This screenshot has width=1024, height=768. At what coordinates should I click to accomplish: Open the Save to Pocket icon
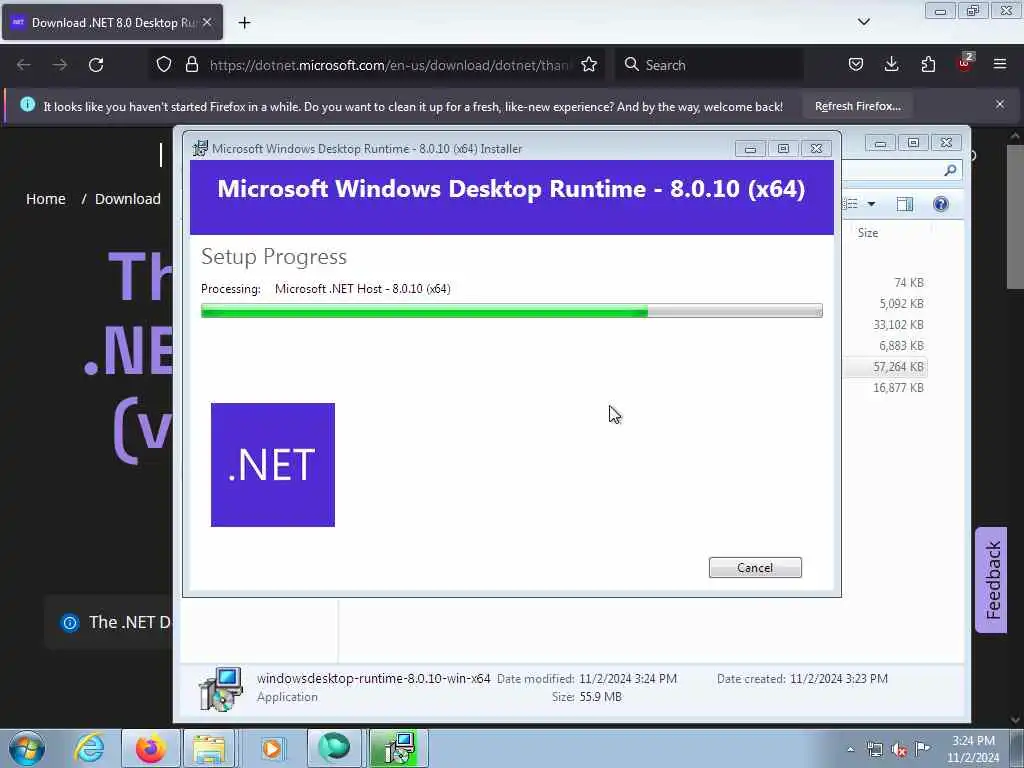pos(856,64)
